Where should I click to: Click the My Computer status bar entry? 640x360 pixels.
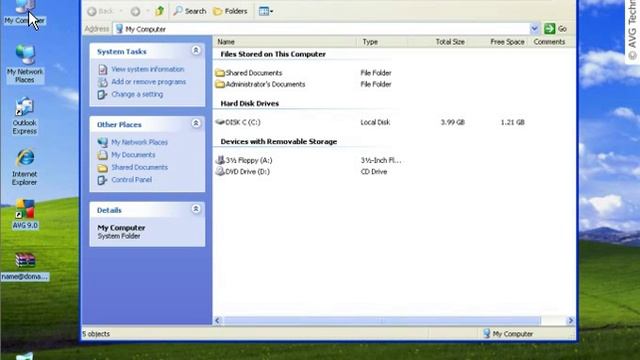pos(508,333)
